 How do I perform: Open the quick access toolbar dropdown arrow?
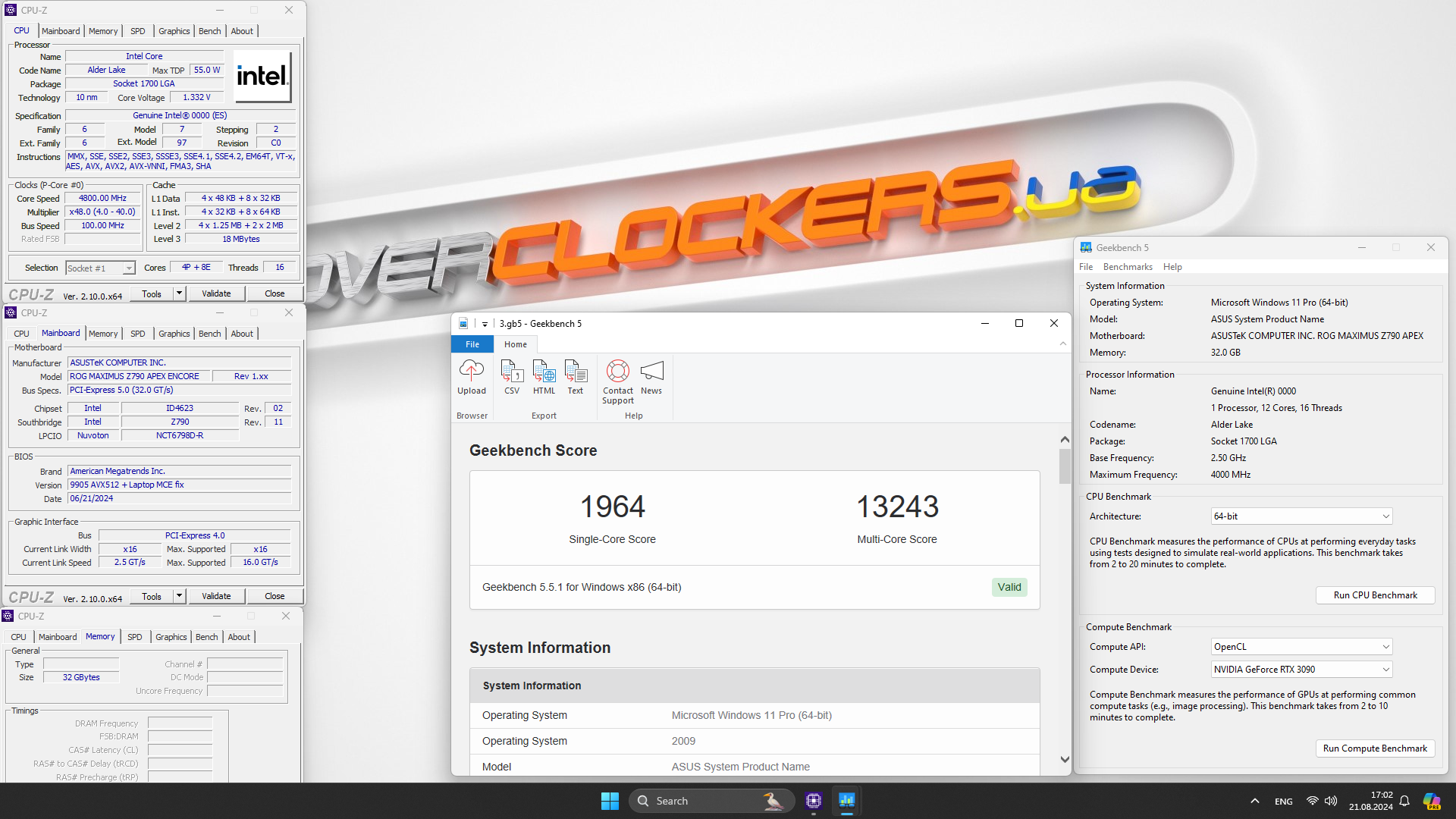click(485, 324)
